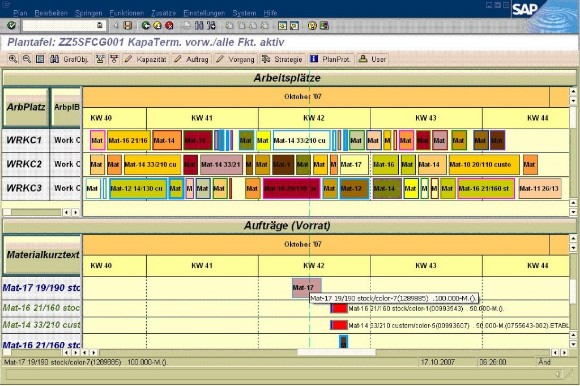580x386 pixels.
Task: Click the Arbeitsplätze scroll up arrow at top right
Action: [x=573, y=91]
